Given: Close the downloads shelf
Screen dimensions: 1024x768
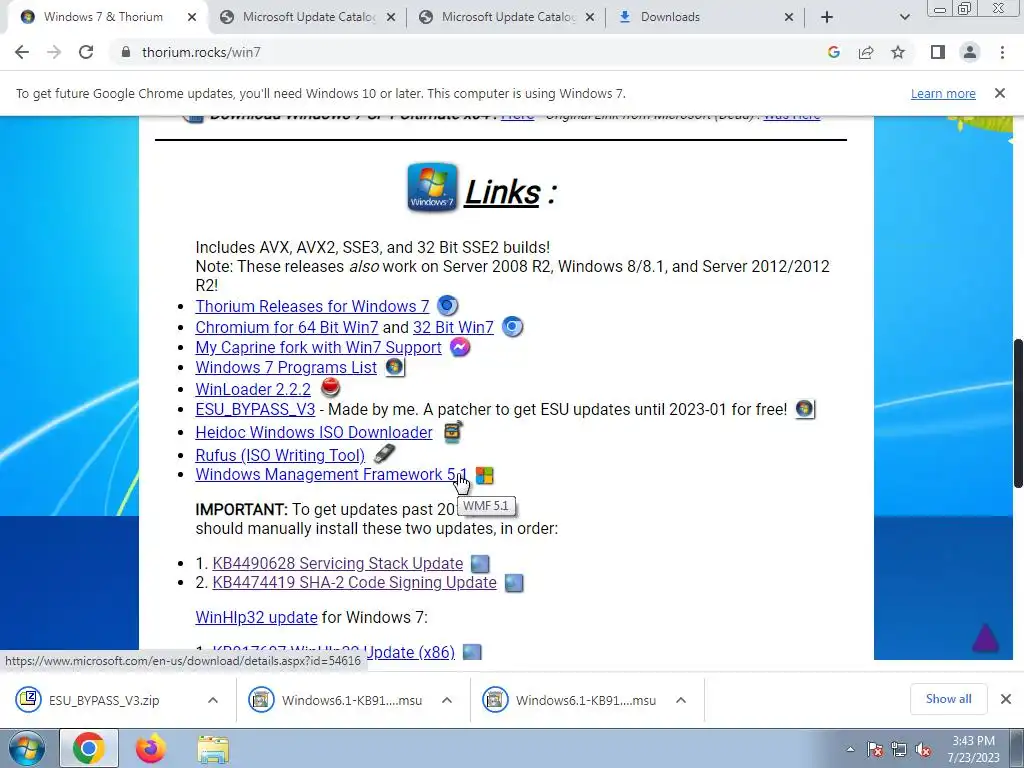Looking at the screenshot, I should click(x=1006, y=699).
